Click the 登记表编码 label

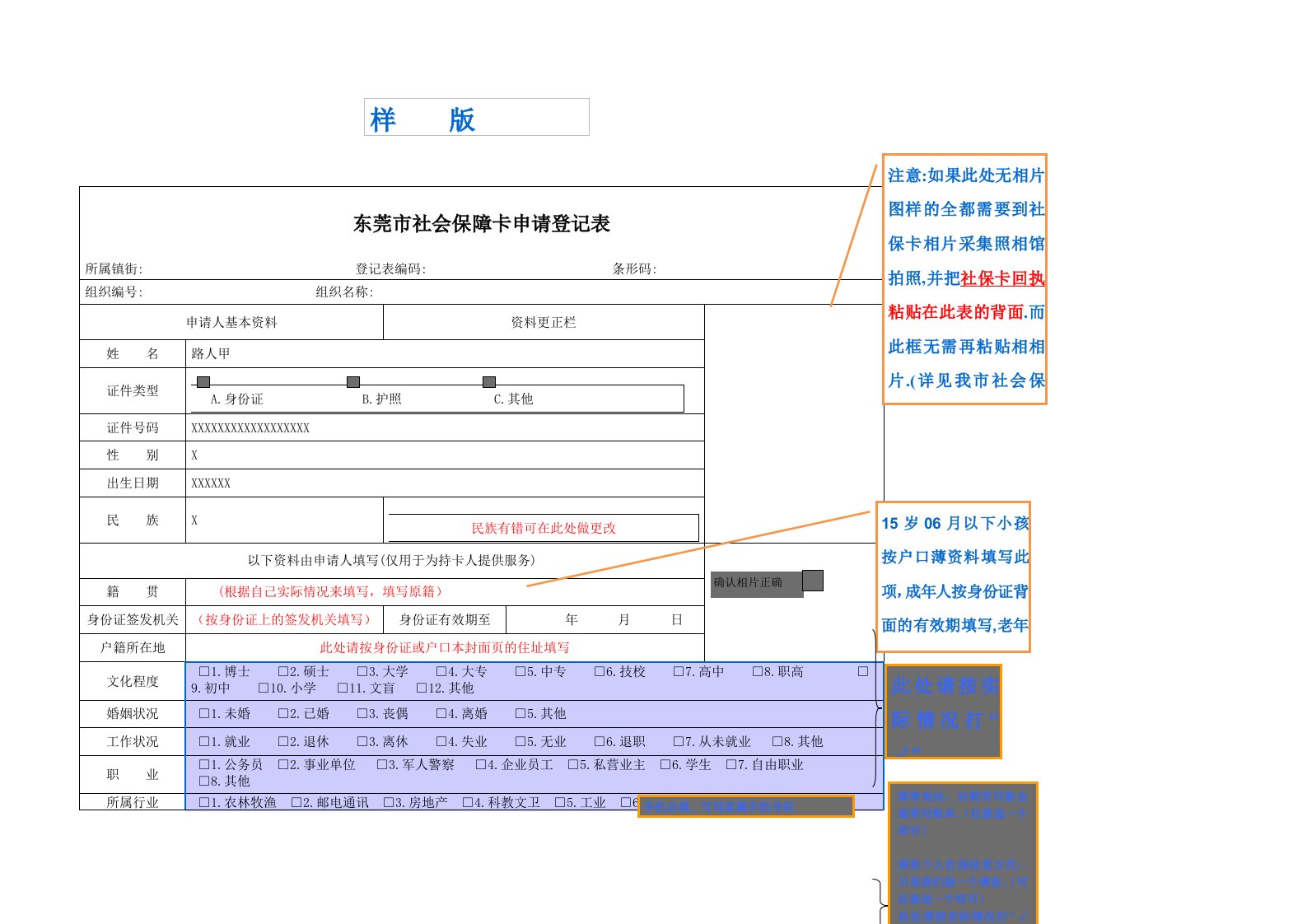coord(390,269)
